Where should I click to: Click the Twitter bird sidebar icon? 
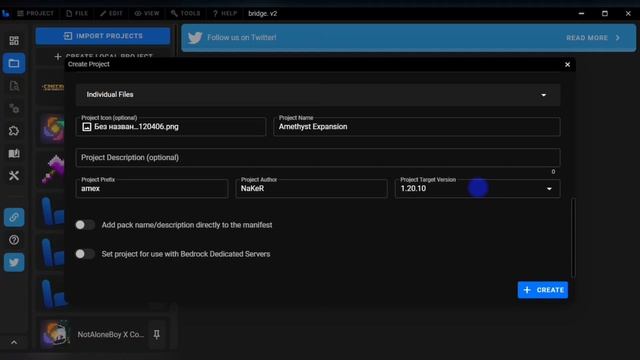(x=14, y=262)
